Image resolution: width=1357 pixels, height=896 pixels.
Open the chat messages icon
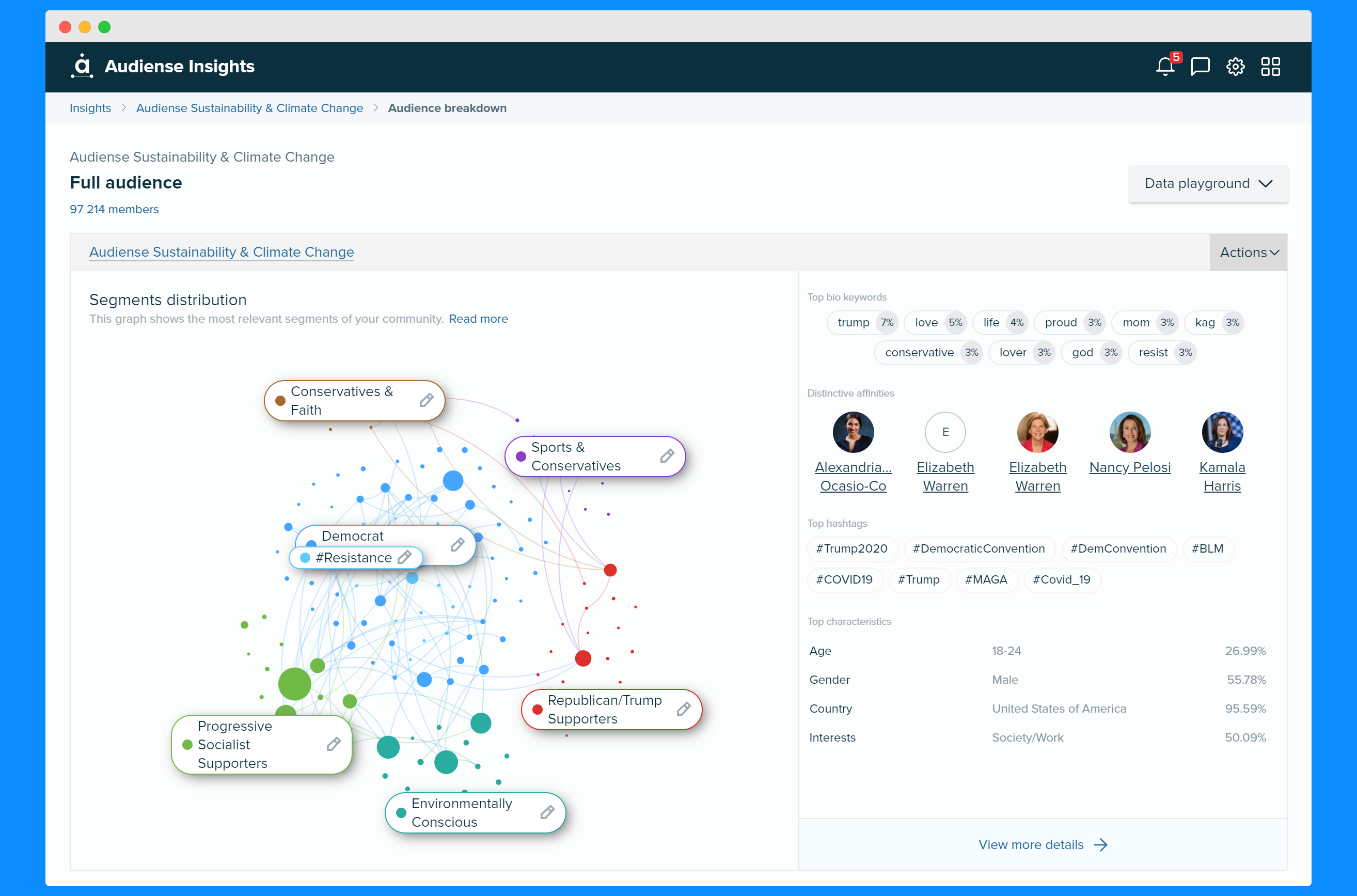[x=1201, y=67]
